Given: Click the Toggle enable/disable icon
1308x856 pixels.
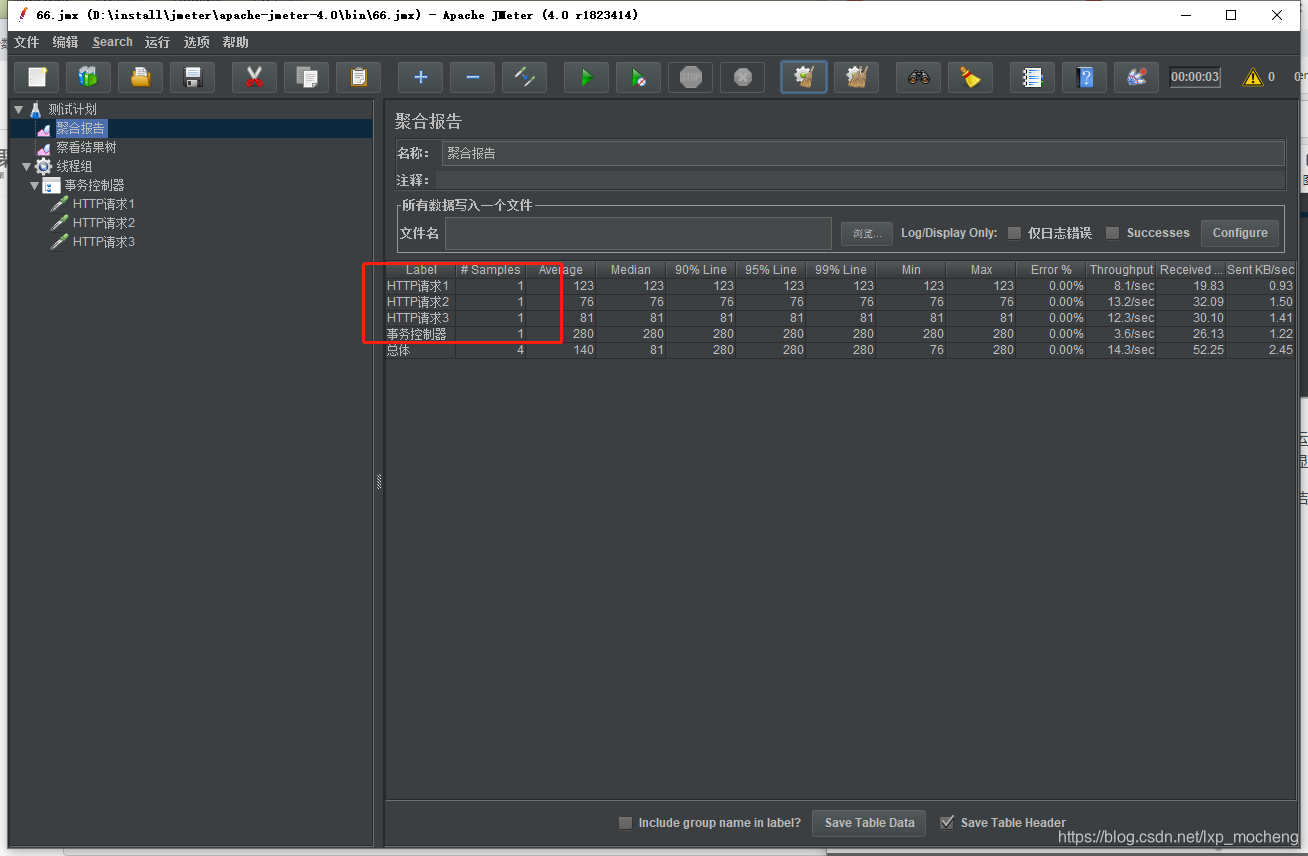Looking at the screenshot, I should [x=525, y=77].
